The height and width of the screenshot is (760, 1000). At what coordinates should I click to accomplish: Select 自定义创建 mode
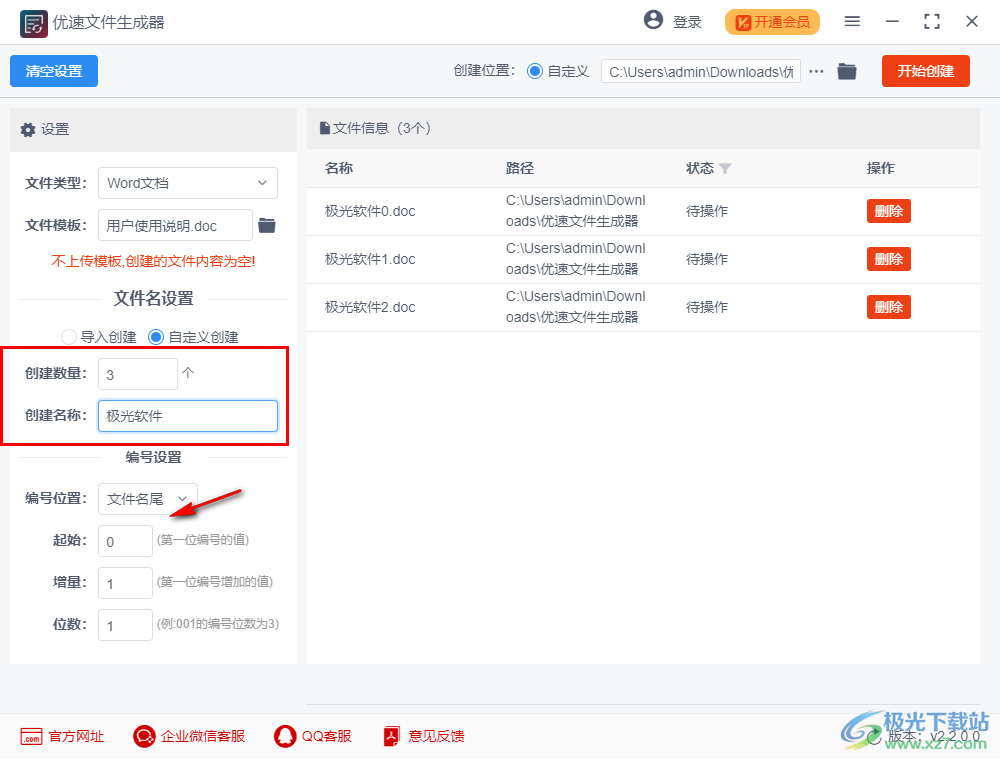155,337
